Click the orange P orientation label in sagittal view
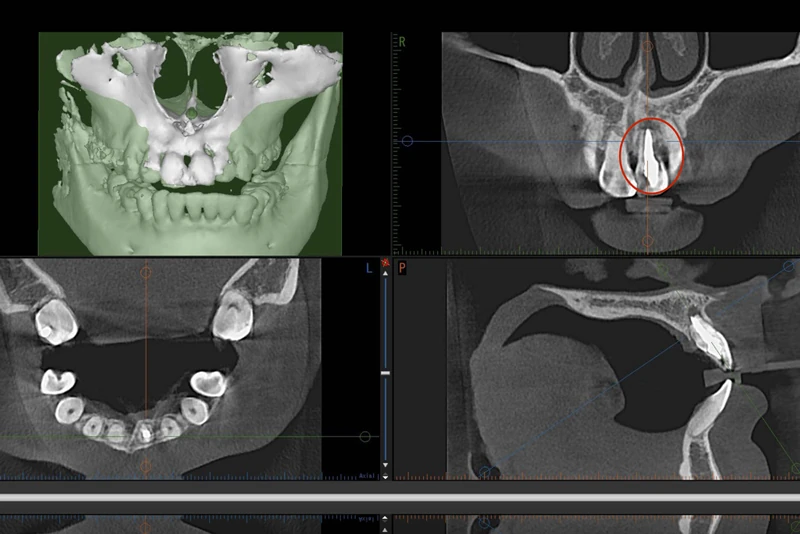800x534 pixels. pyautogui.click(x=402, y=268)
